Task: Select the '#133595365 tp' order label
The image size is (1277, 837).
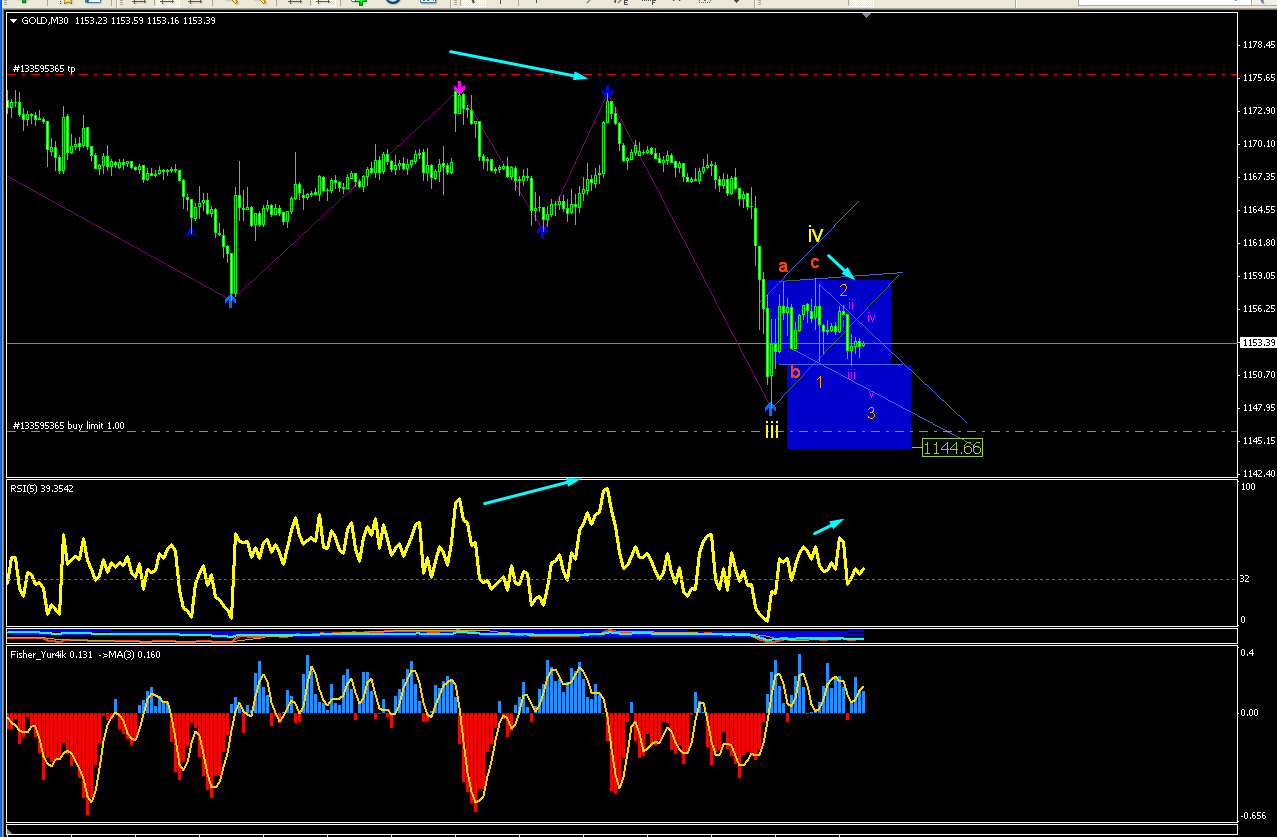Action: point(44,69)
